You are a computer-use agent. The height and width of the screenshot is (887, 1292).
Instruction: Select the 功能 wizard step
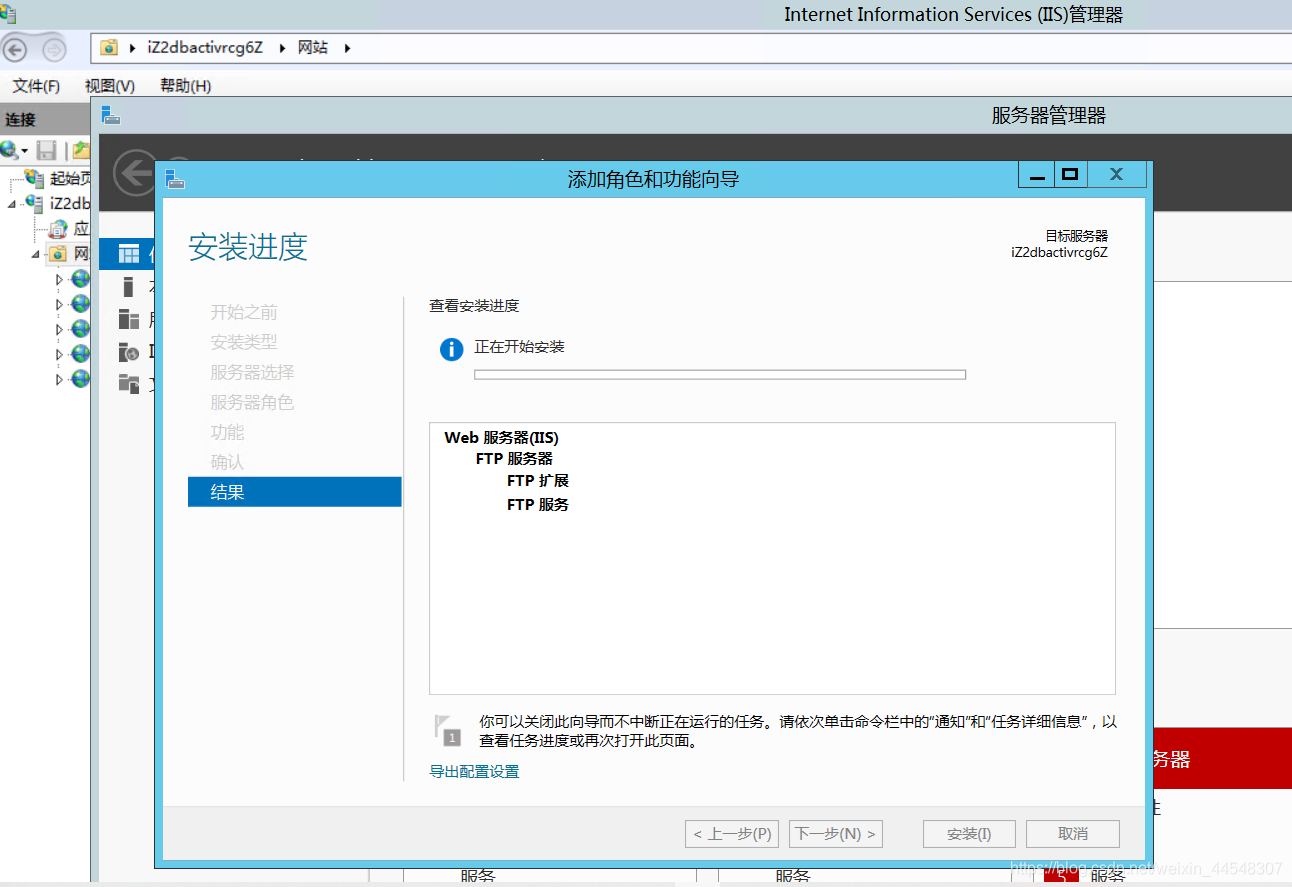click(227, 432)
